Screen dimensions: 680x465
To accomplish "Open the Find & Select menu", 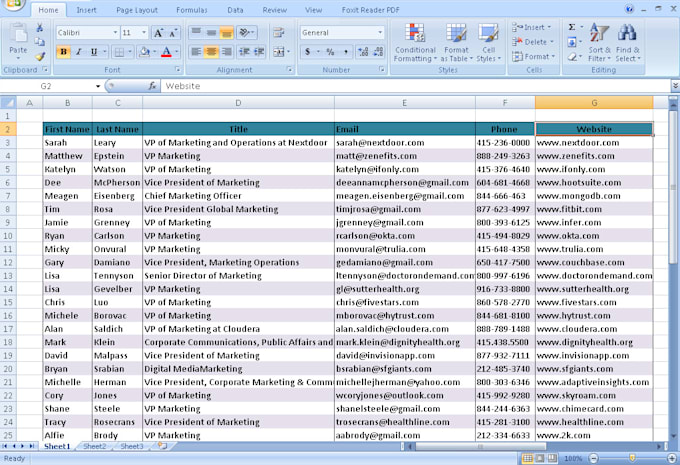I will (628, 43).
